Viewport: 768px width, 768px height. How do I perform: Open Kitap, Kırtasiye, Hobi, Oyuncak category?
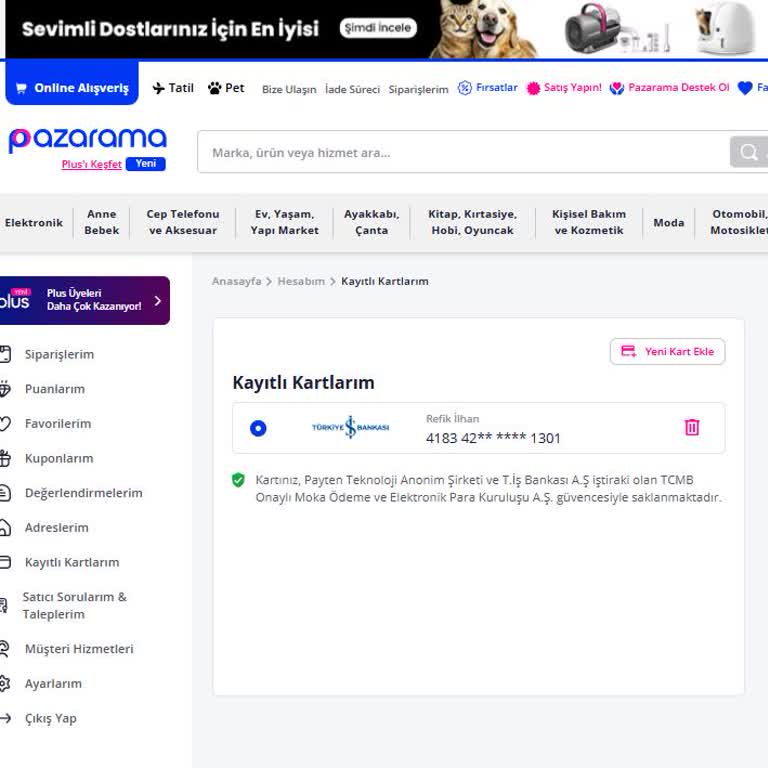point(473,222)
